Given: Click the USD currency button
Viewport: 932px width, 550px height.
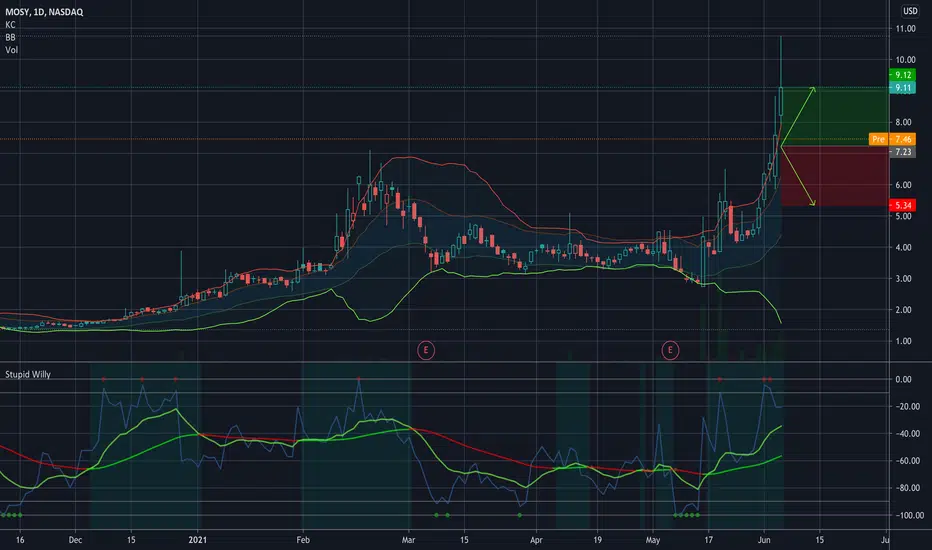Looking at the screenshot, I should (910, 11).
